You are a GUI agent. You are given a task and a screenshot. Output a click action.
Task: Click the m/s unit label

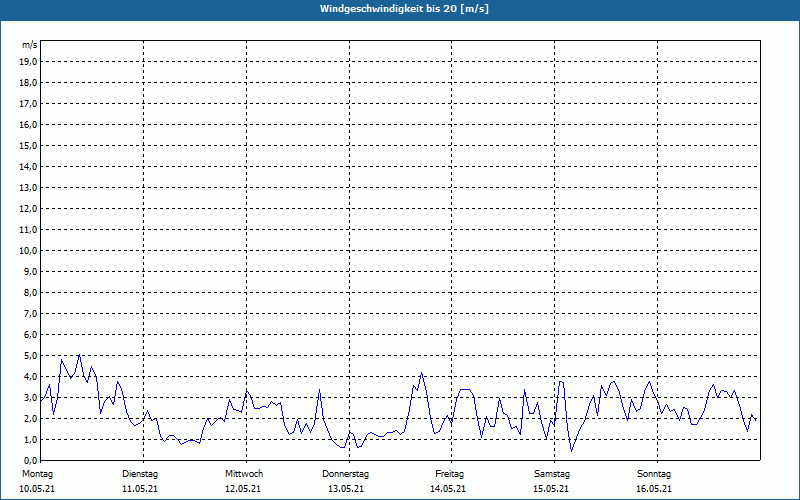(30, 45)
